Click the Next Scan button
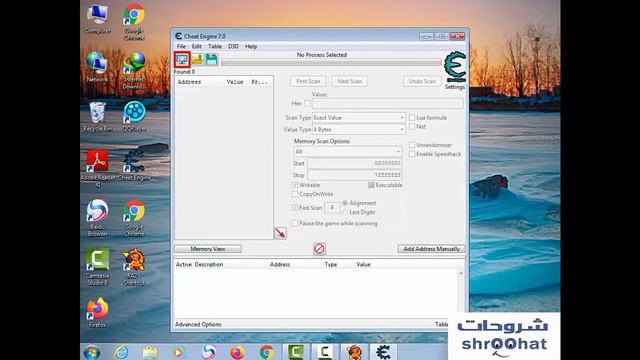Screen dimensions: 640x360 (x=349, y=81)
